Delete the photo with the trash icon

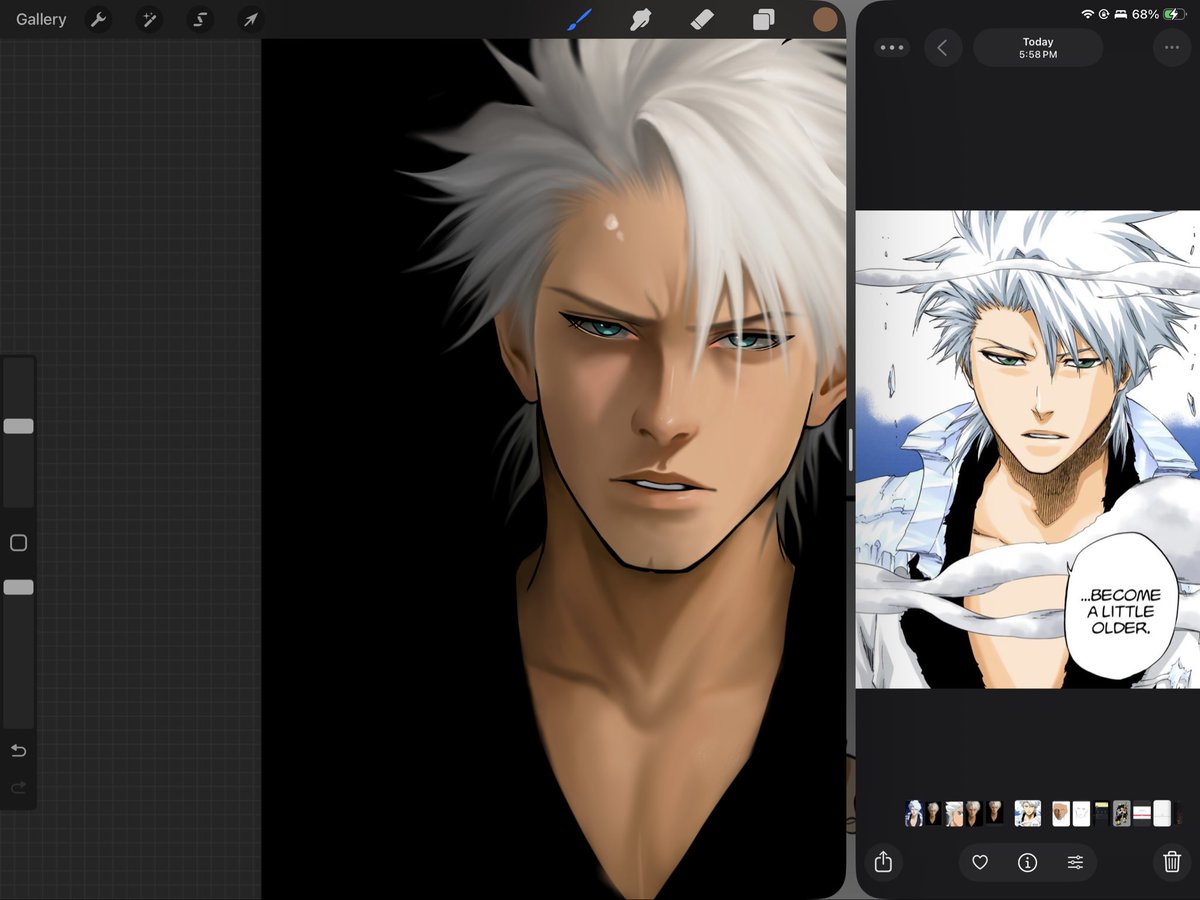(x=1172, y=861)
